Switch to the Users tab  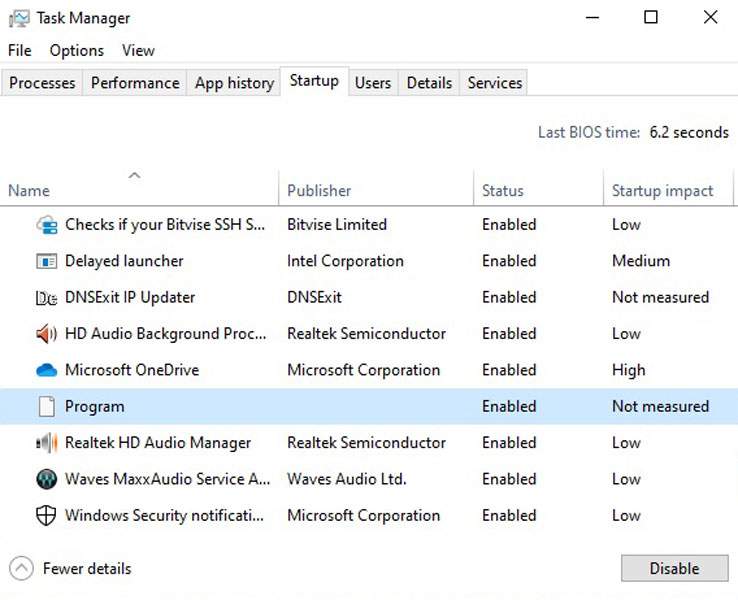[373, 83]
